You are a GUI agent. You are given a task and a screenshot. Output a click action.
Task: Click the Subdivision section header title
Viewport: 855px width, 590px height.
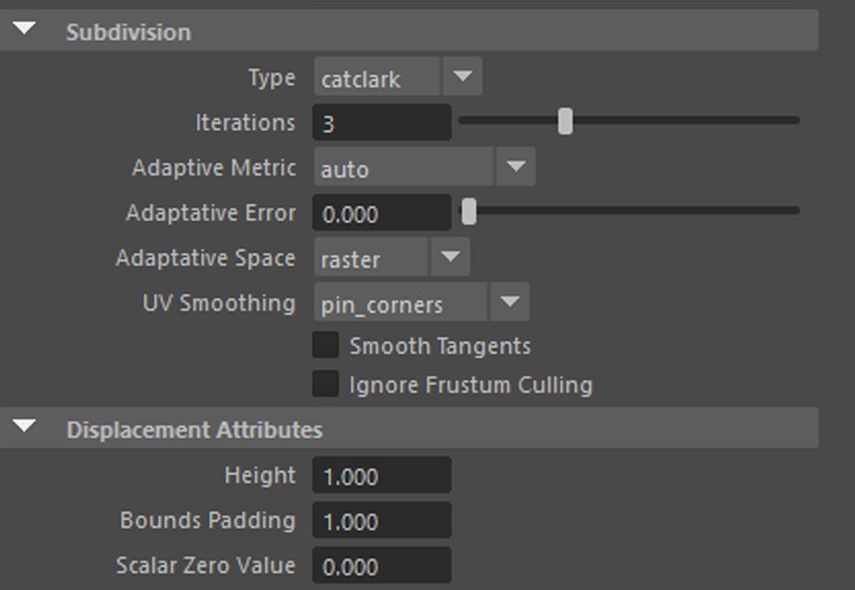pyautogui.click(x=128, y=32)
